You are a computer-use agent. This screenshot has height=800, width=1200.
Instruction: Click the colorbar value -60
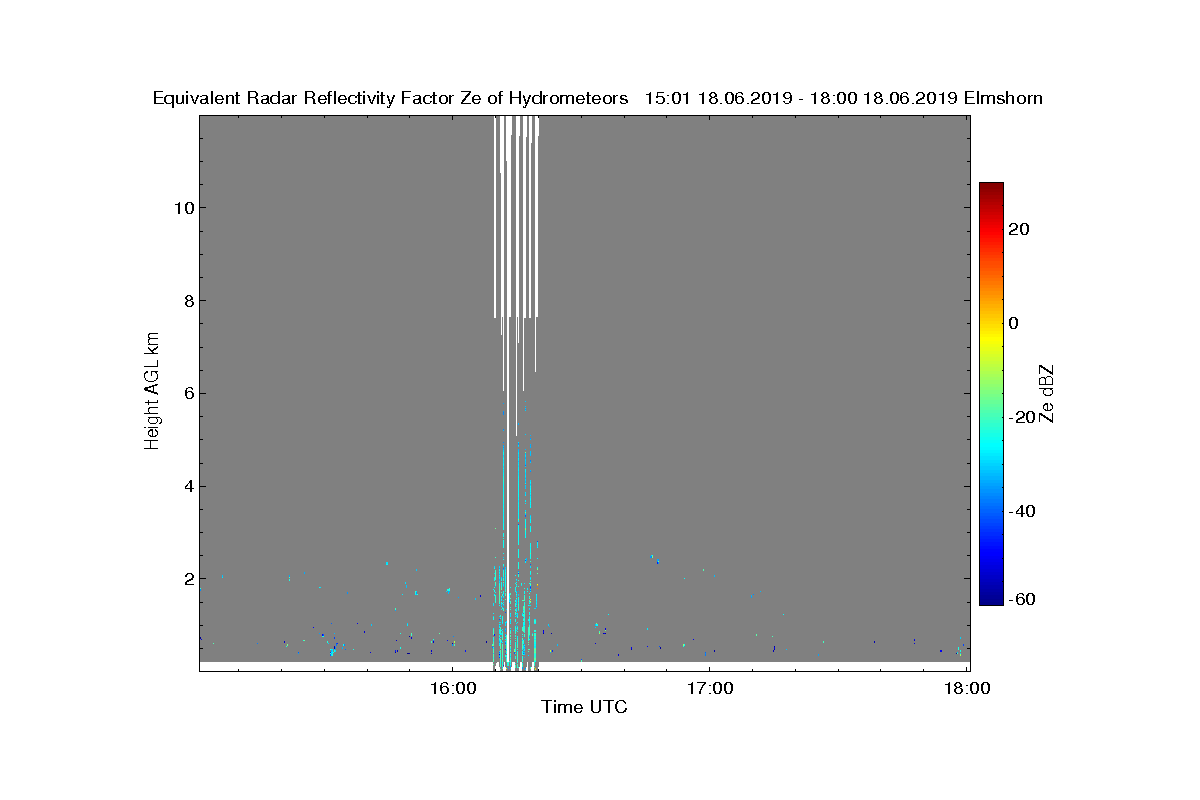pyautogui.click(x=1022, y=599)
